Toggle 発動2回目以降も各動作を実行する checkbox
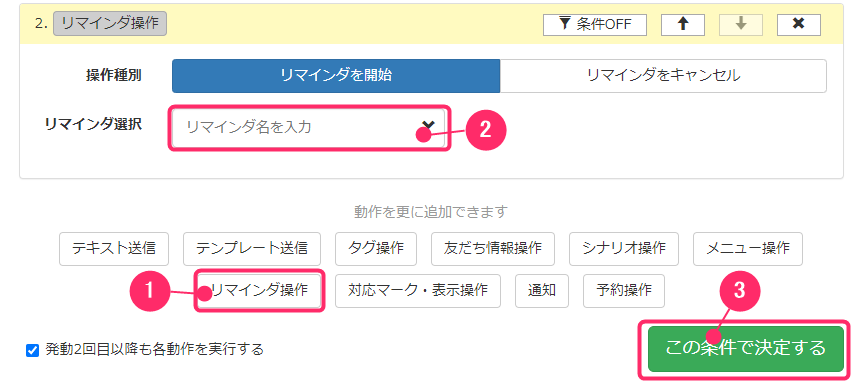 32,350
